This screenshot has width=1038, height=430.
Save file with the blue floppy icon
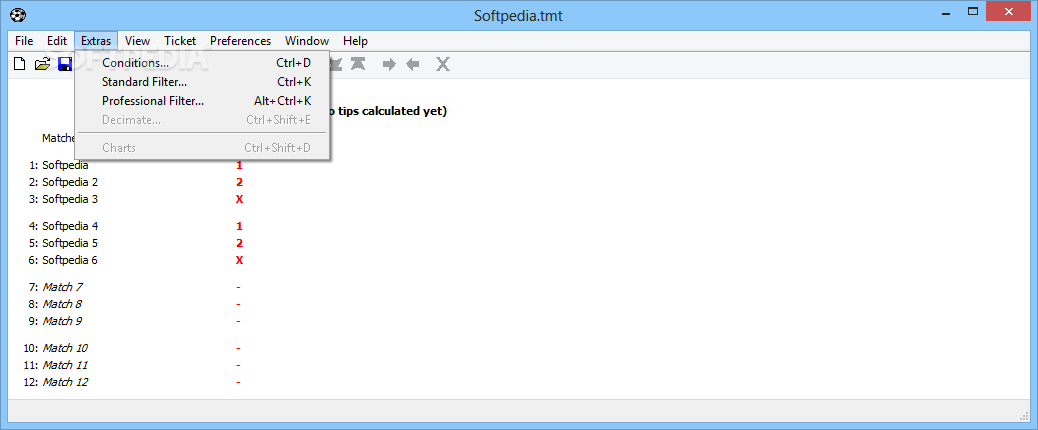click(65, 64)
